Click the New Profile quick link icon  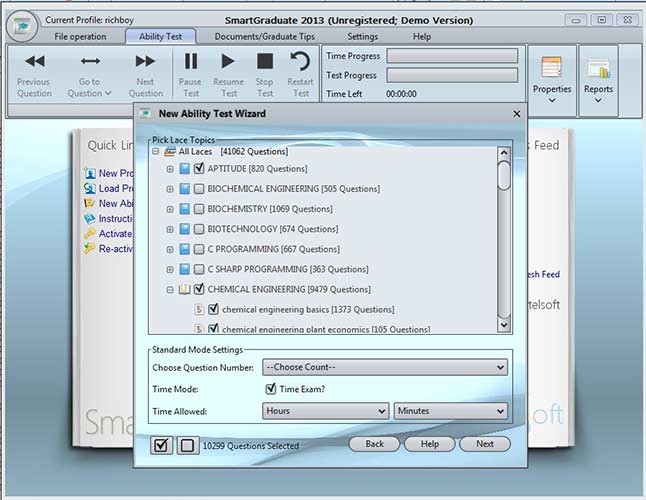click(89, 173)
